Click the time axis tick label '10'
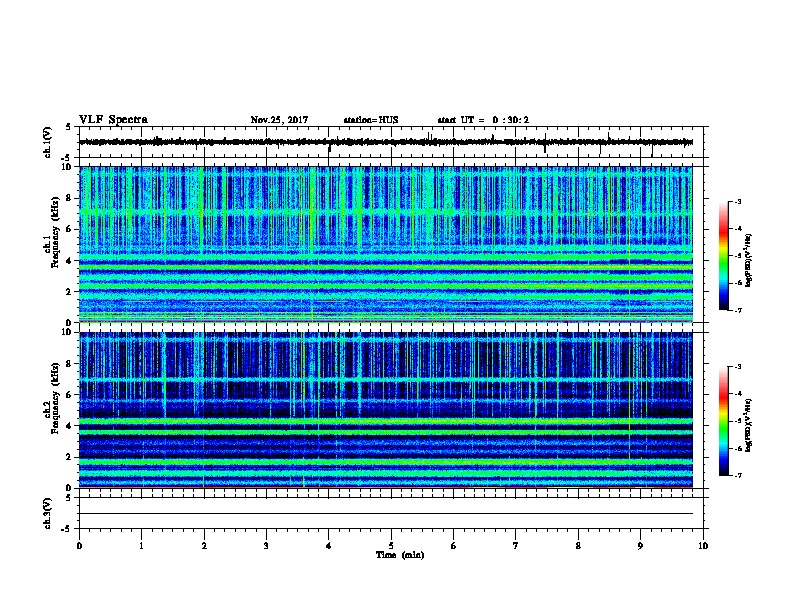This screenshot has width=792, height=612. coord(703,546)
